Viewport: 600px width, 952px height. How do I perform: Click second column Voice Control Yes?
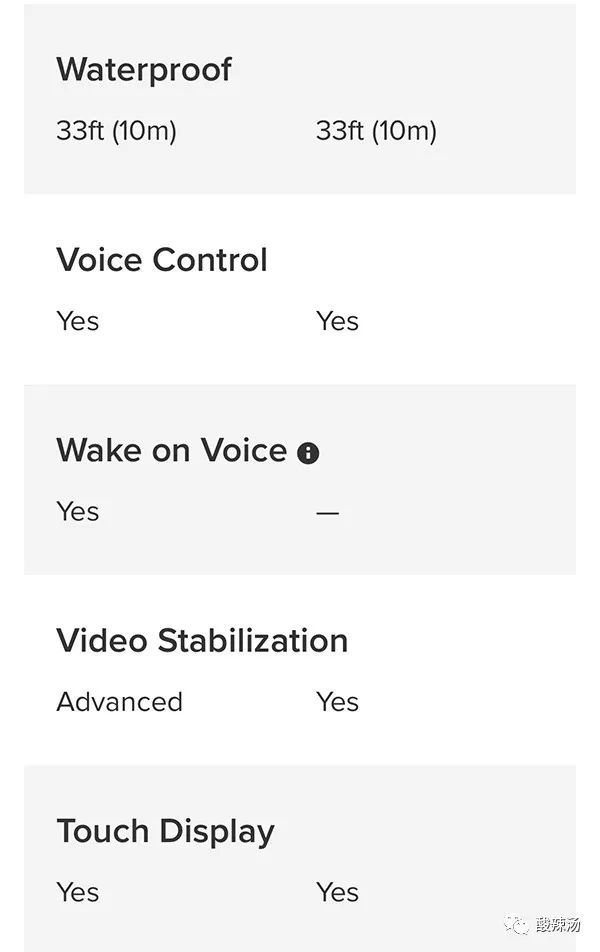click(x=337, y=321)
